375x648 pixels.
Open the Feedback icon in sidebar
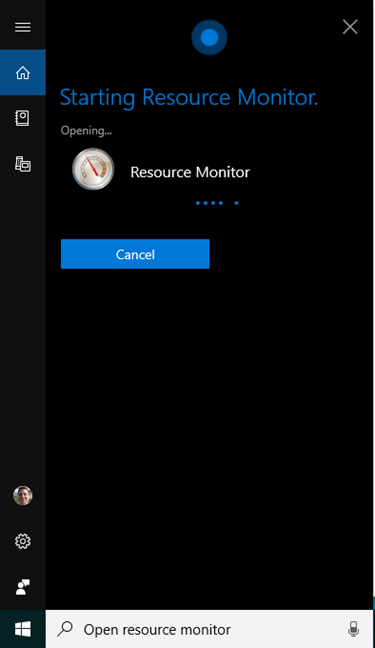click(x=23, y=587)
